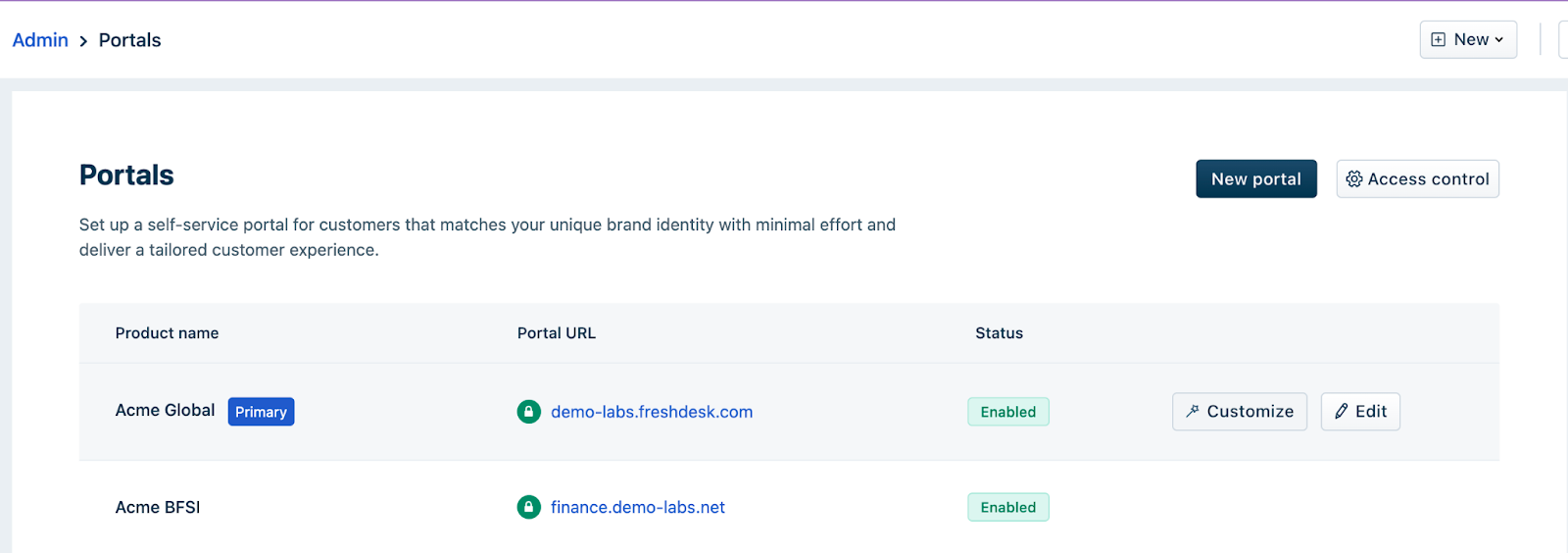The width and height of the screenshot is (1568, 553).
Task: Click the green lock icon beside demo-labs.freshdesk.com
Action: pos(528,412)
